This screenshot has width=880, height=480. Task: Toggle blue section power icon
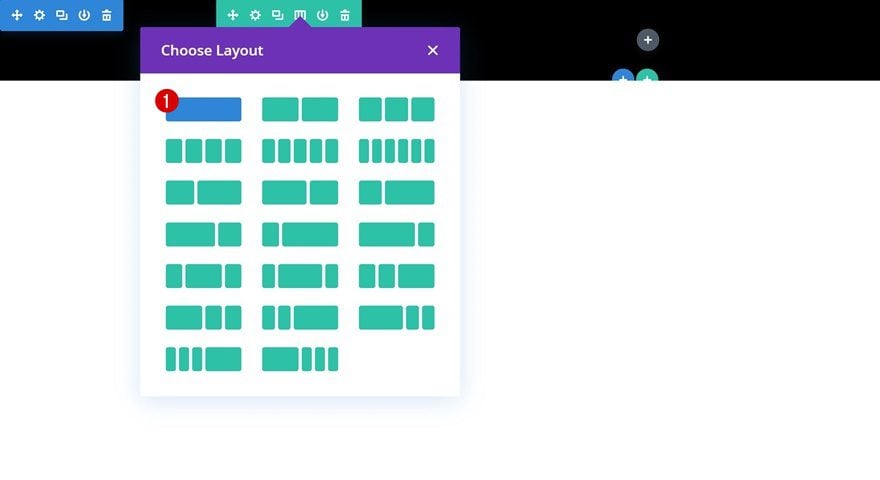coord(84,15)
